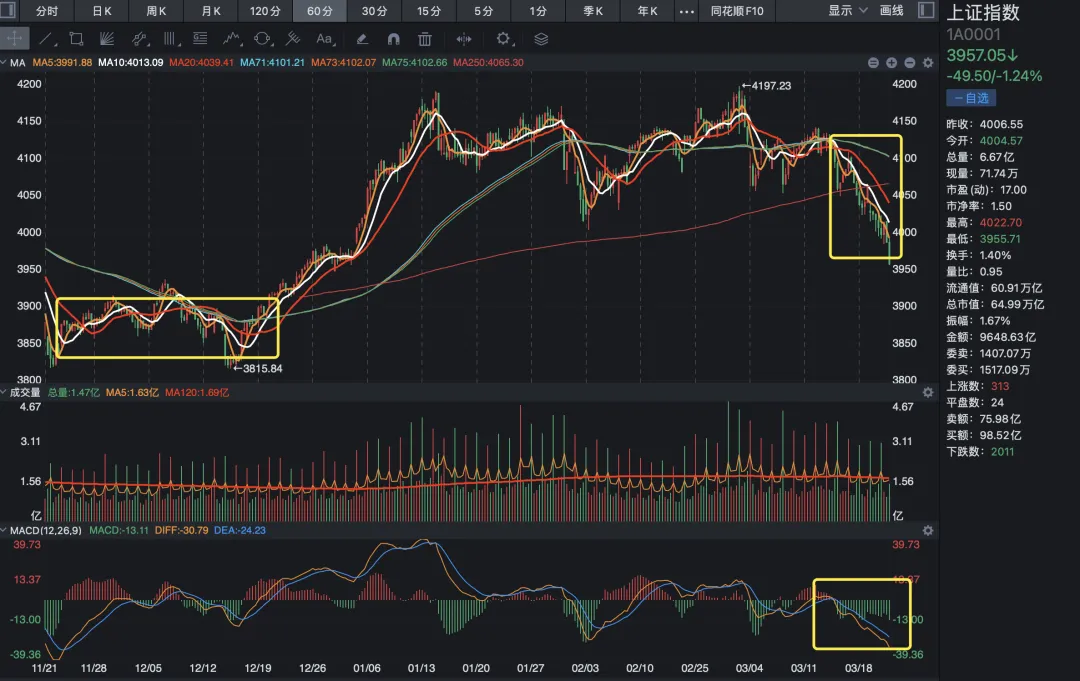Choose the text annotation tool
Screen dimensions: 1080x681
click(324, 39)
